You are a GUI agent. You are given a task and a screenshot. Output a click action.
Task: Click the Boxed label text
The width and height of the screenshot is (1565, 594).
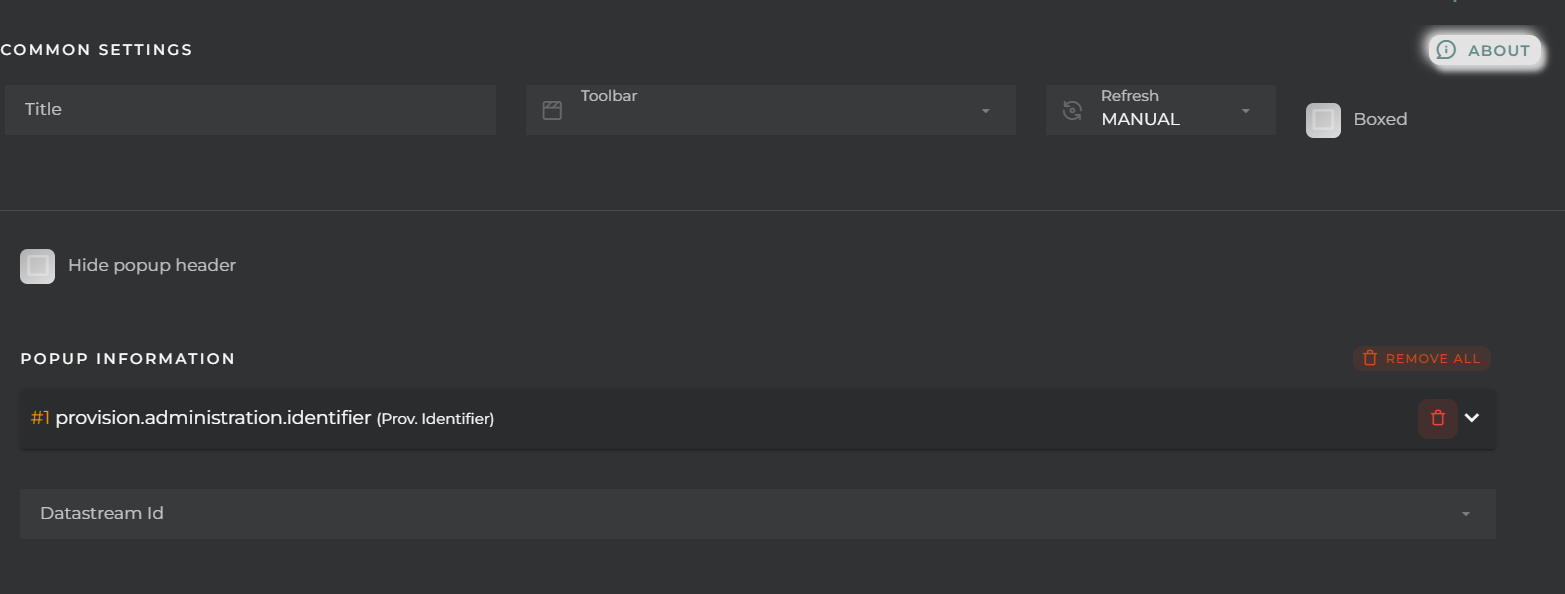tap(1380, 119)
